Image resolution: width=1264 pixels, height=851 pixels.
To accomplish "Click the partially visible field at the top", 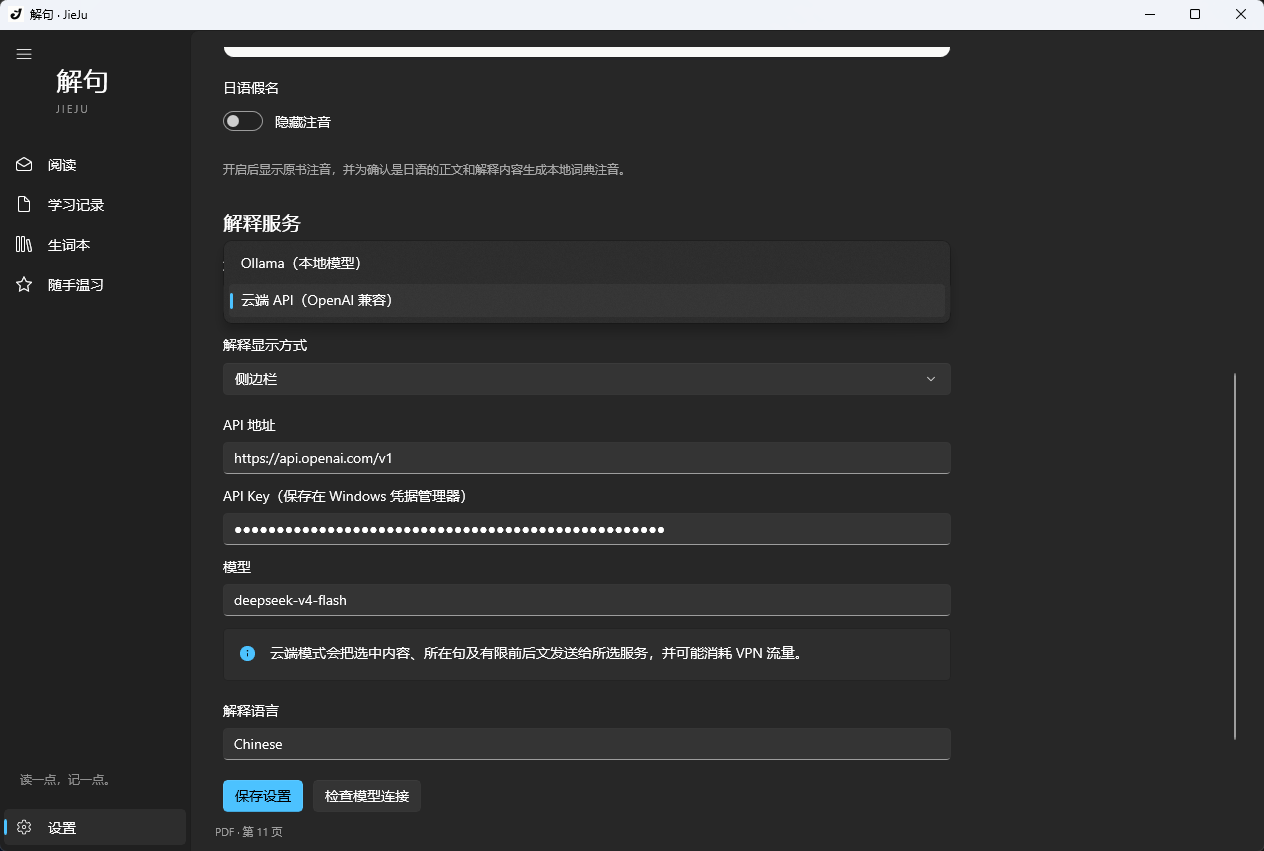I will click(587, 50).
